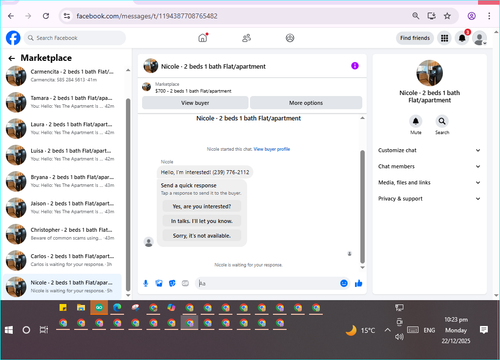Open the Windows Action Center icon

click(484, 330)
